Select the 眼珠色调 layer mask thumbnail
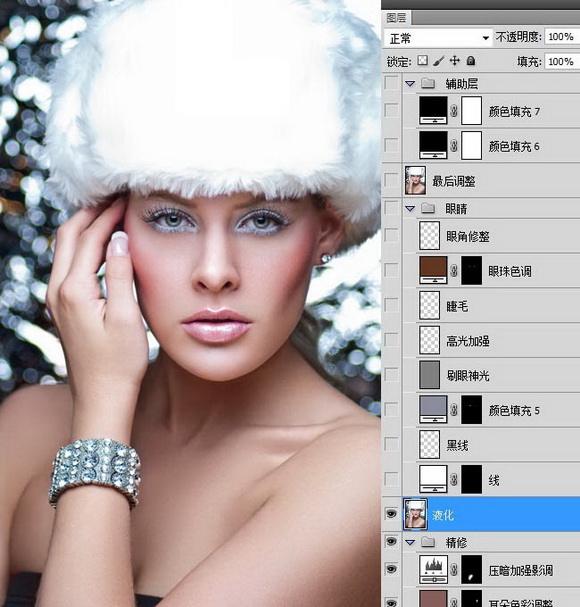Viewport: 580px width, 607px height. coord(472,270)
